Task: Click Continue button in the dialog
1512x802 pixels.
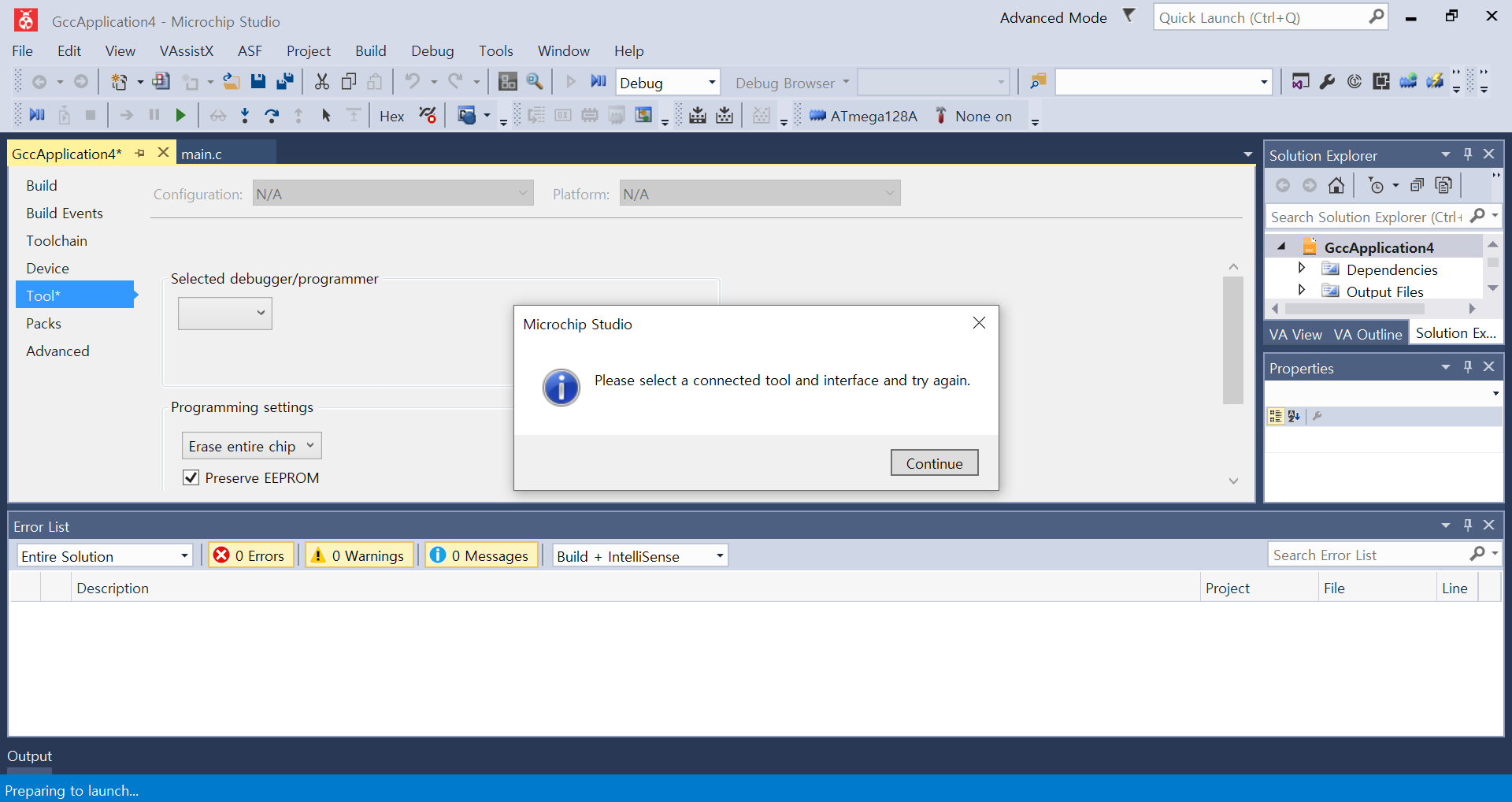Action: pos(935,463)
